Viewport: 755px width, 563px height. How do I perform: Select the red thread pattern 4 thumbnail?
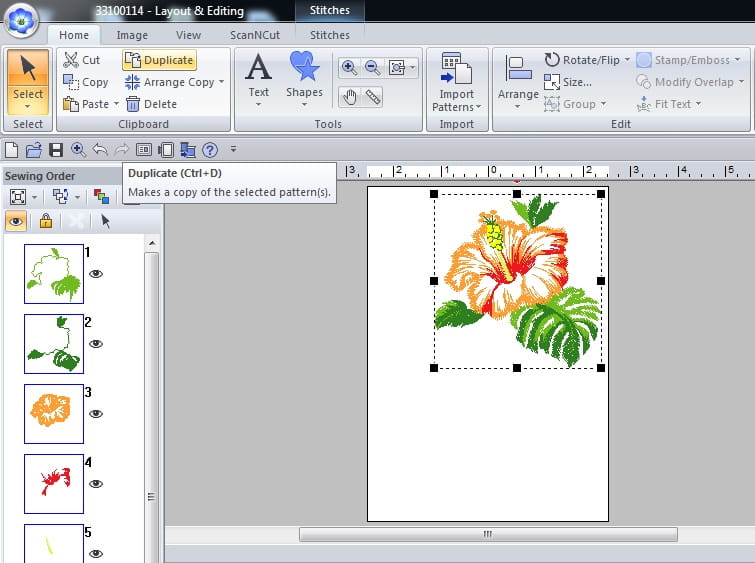click(x=54, y=484)
